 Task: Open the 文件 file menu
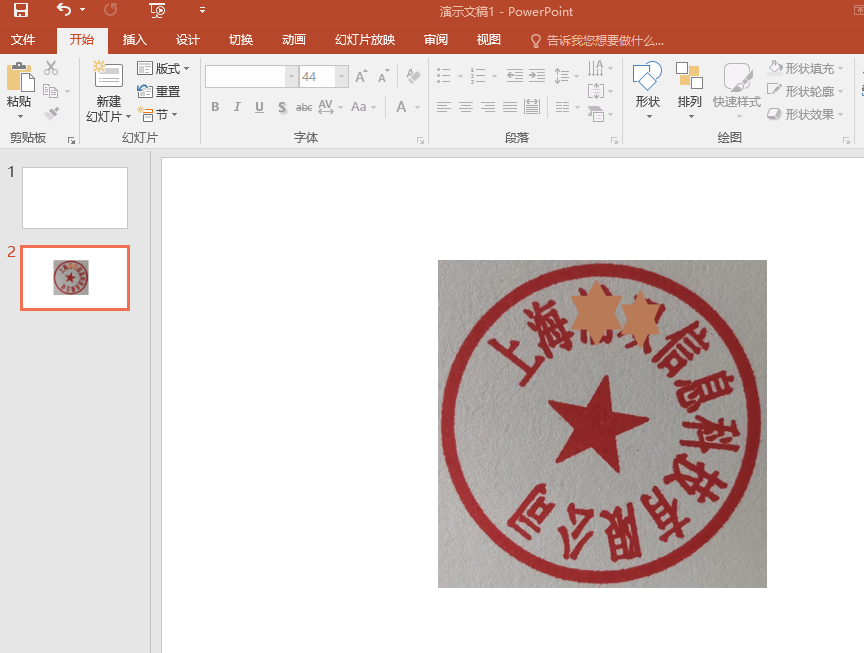point(23,40)
